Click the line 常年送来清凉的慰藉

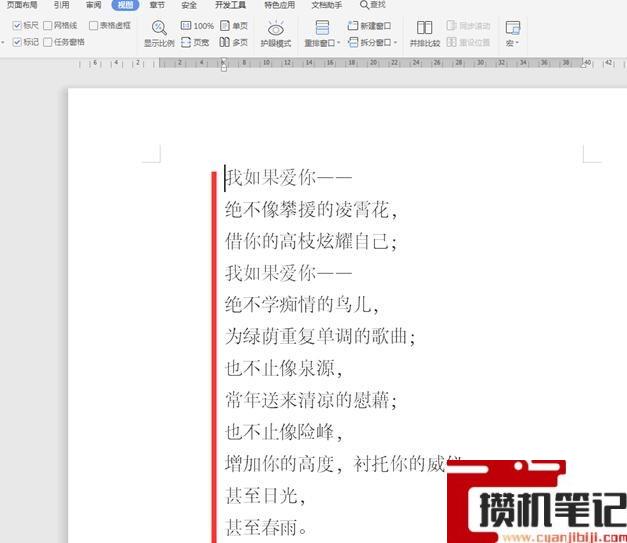tap(310, 400)
